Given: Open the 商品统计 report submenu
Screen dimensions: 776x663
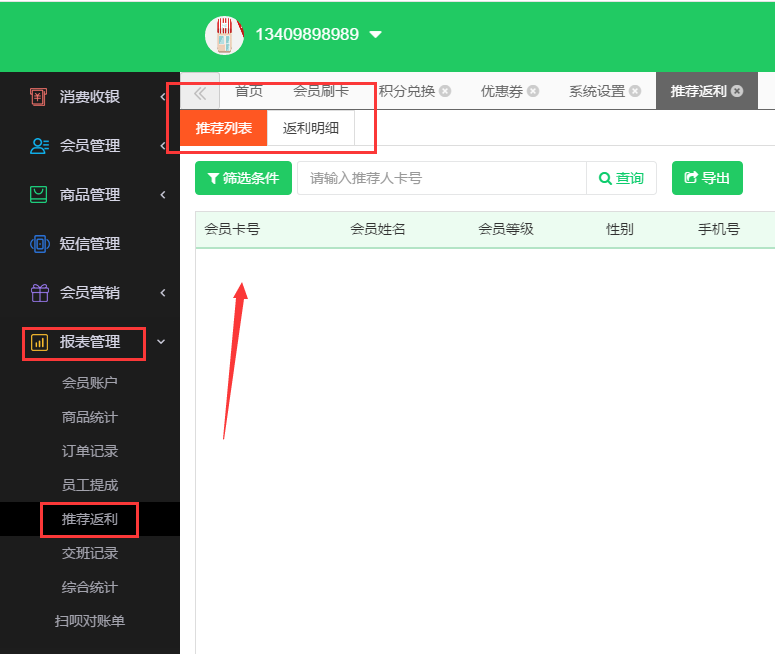Looking at the screenshot, I should coord(90,417).
